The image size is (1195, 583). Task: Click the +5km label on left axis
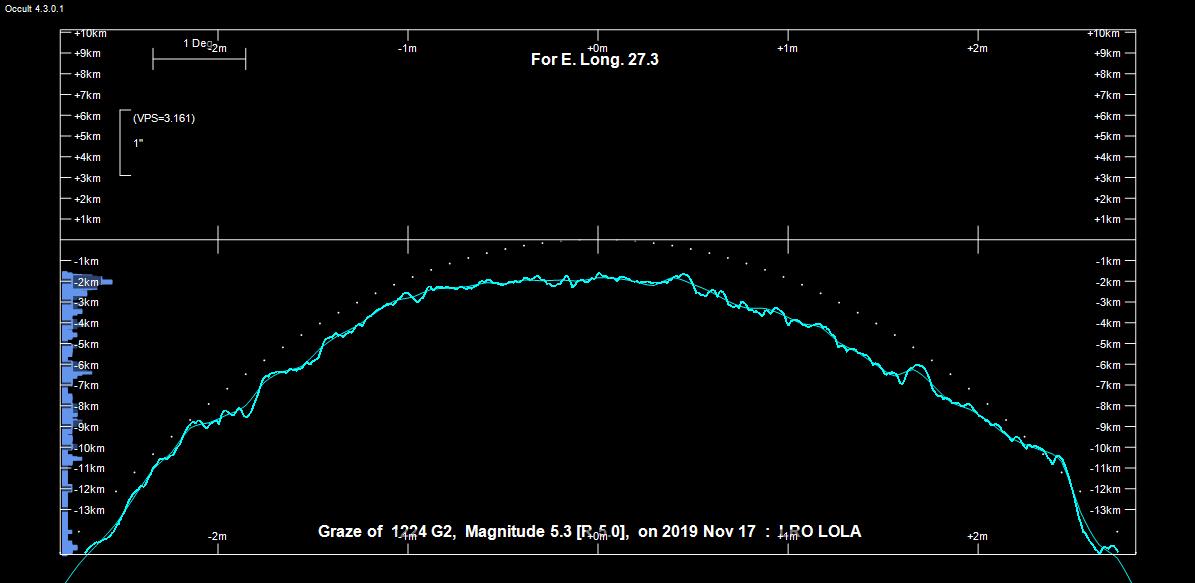(x=87, y=136)
